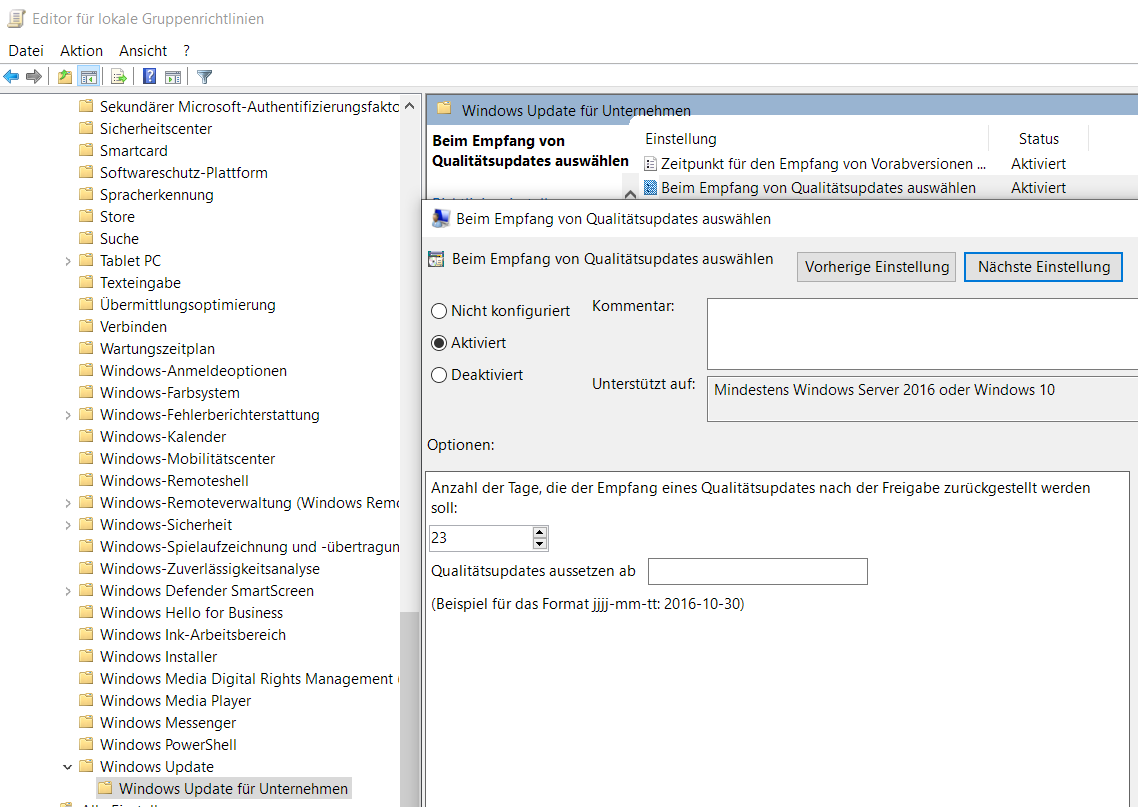Select the Texteingabe tree item
This screenshot has width=1138, height=807.
140,282
